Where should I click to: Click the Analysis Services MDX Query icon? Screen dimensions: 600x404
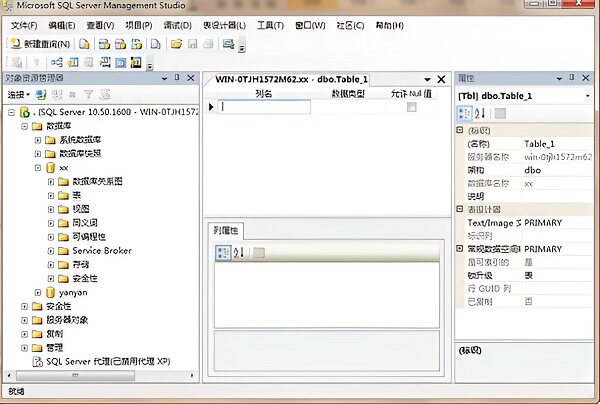(x=104, y=44)
